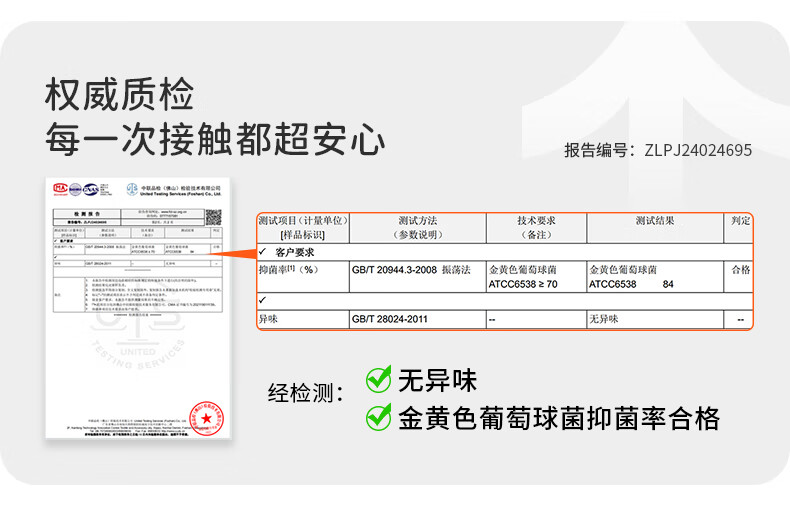Click the orange arrow pointing to the table
790x530 pixels.
[x=241, y=259]
